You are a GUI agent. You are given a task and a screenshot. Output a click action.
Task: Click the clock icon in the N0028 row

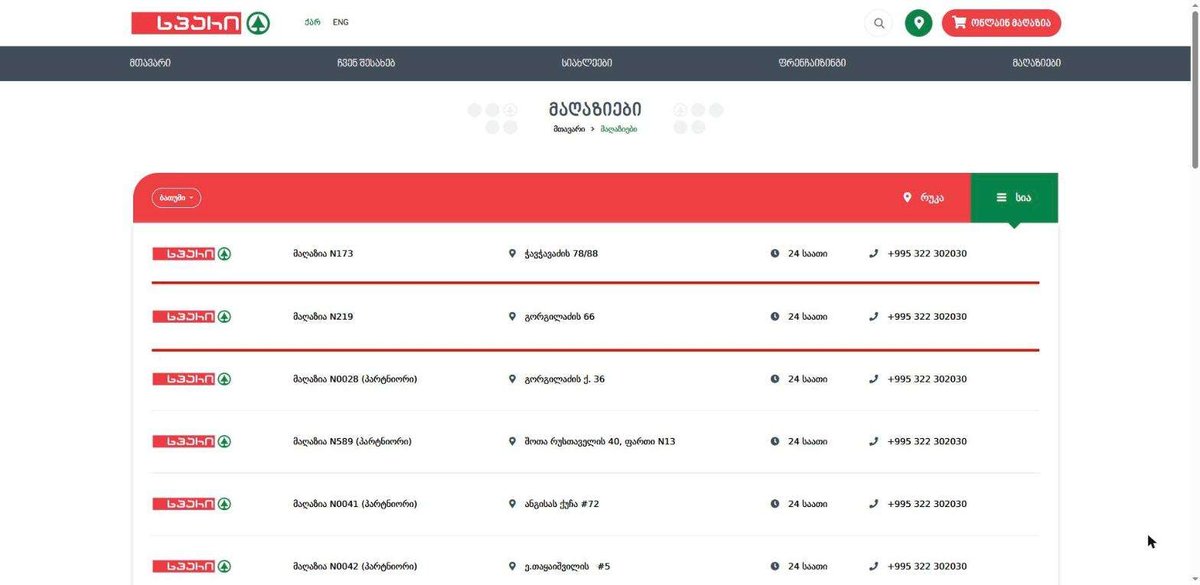click(775, 379)
